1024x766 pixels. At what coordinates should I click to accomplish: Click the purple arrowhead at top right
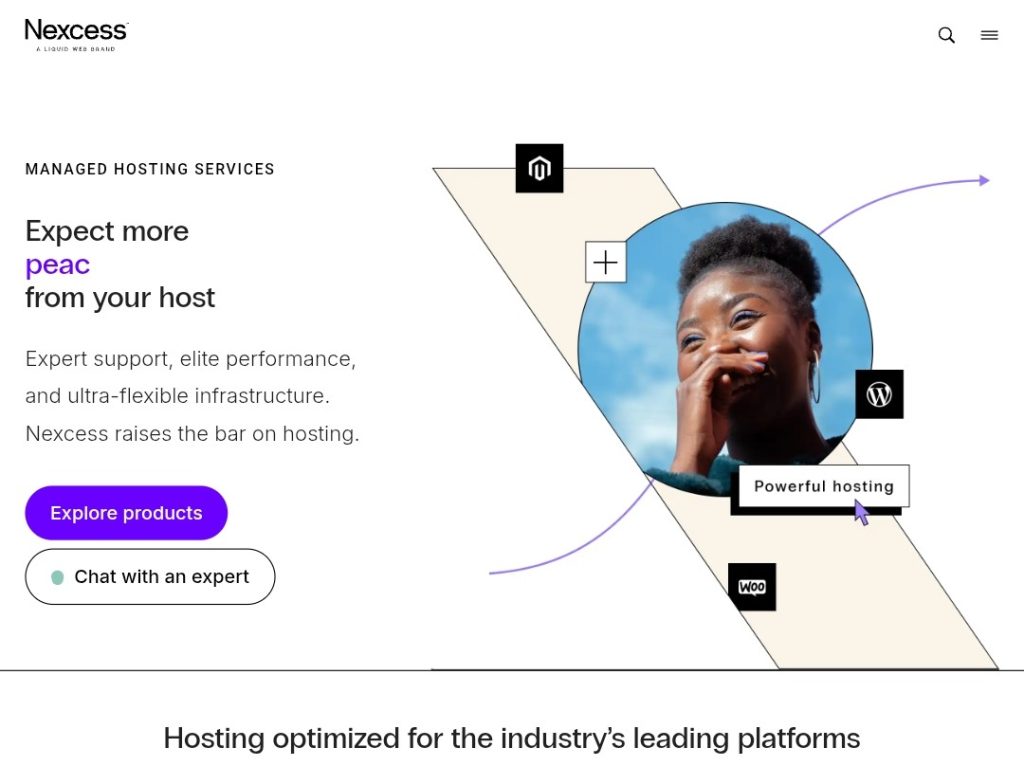click(x=984, y=181)
